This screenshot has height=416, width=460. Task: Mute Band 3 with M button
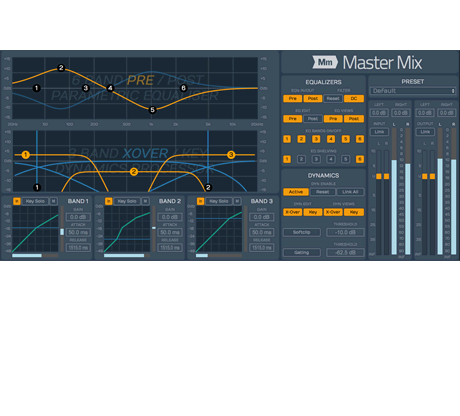[x=237, y=201]
